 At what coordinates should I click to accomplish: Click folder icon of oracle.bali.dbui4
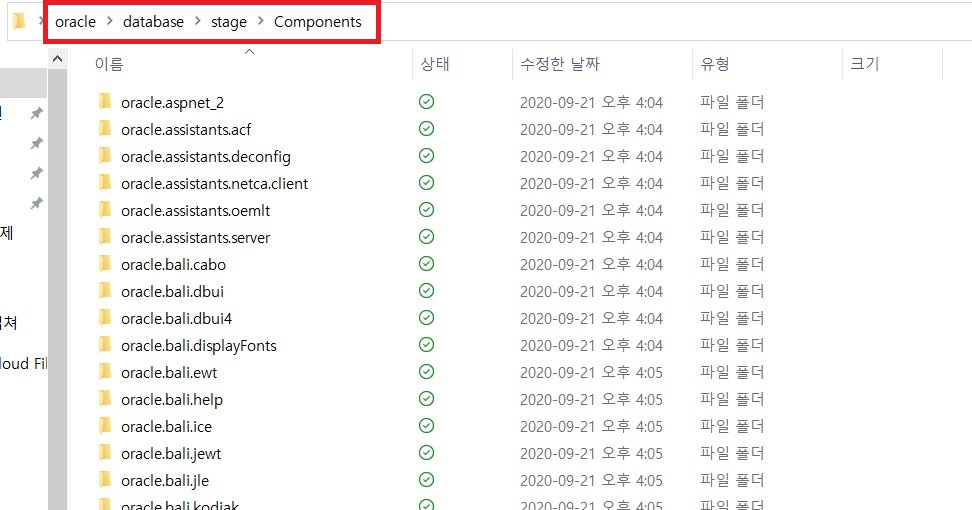pyautogui.click(x=105, y=318)
